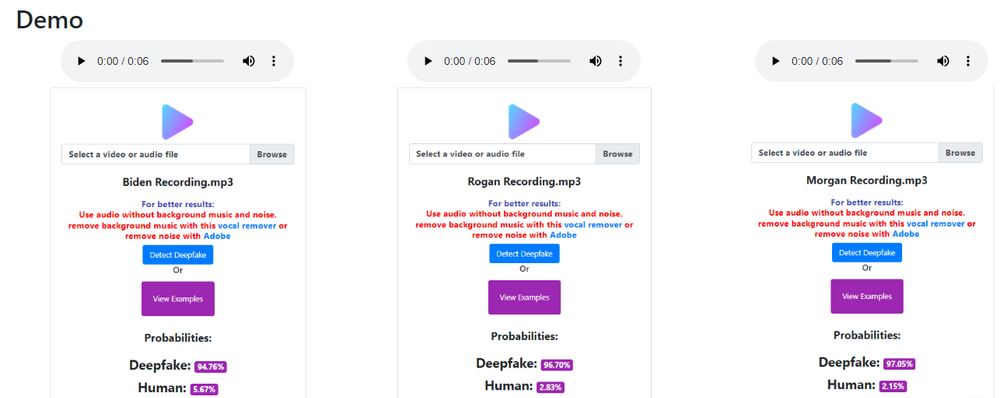The width and height of the screenshot is (1000, 398).
Task: Seek on the Biden audio progress bar
Action: click(x=192, y=61)
